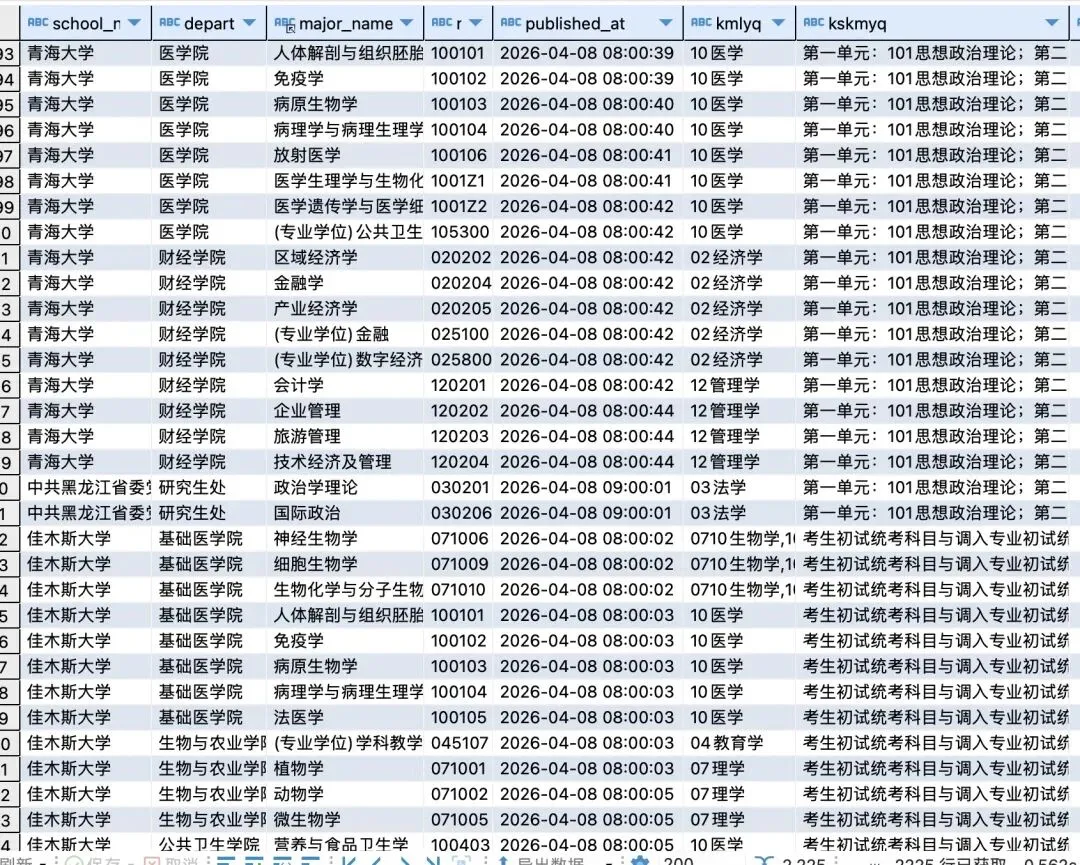Select the 03法学 cell in the 政治学理论 row
This screenshot has width=1080, height=865.
739,487
